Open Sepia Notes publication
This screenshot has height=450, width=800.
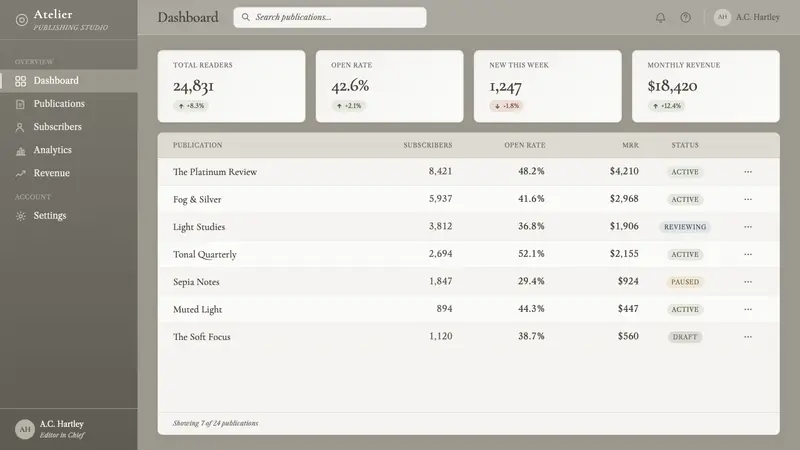point(196,282)
